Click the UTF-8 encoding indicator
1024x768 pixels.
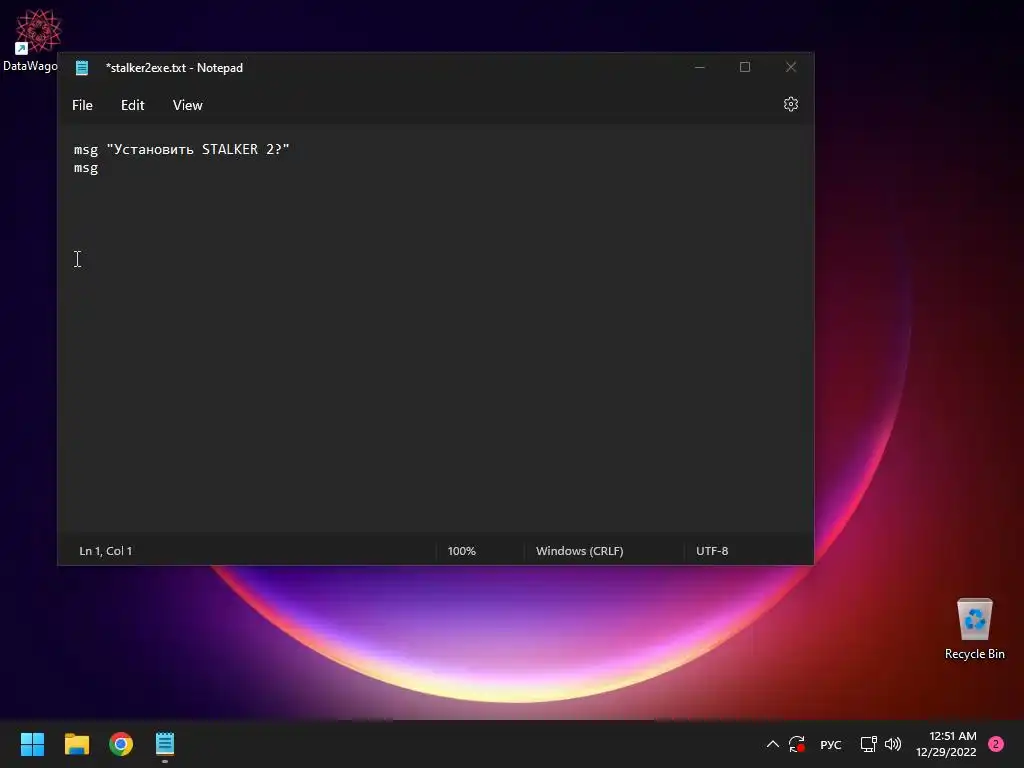click(x=712, y=551)
